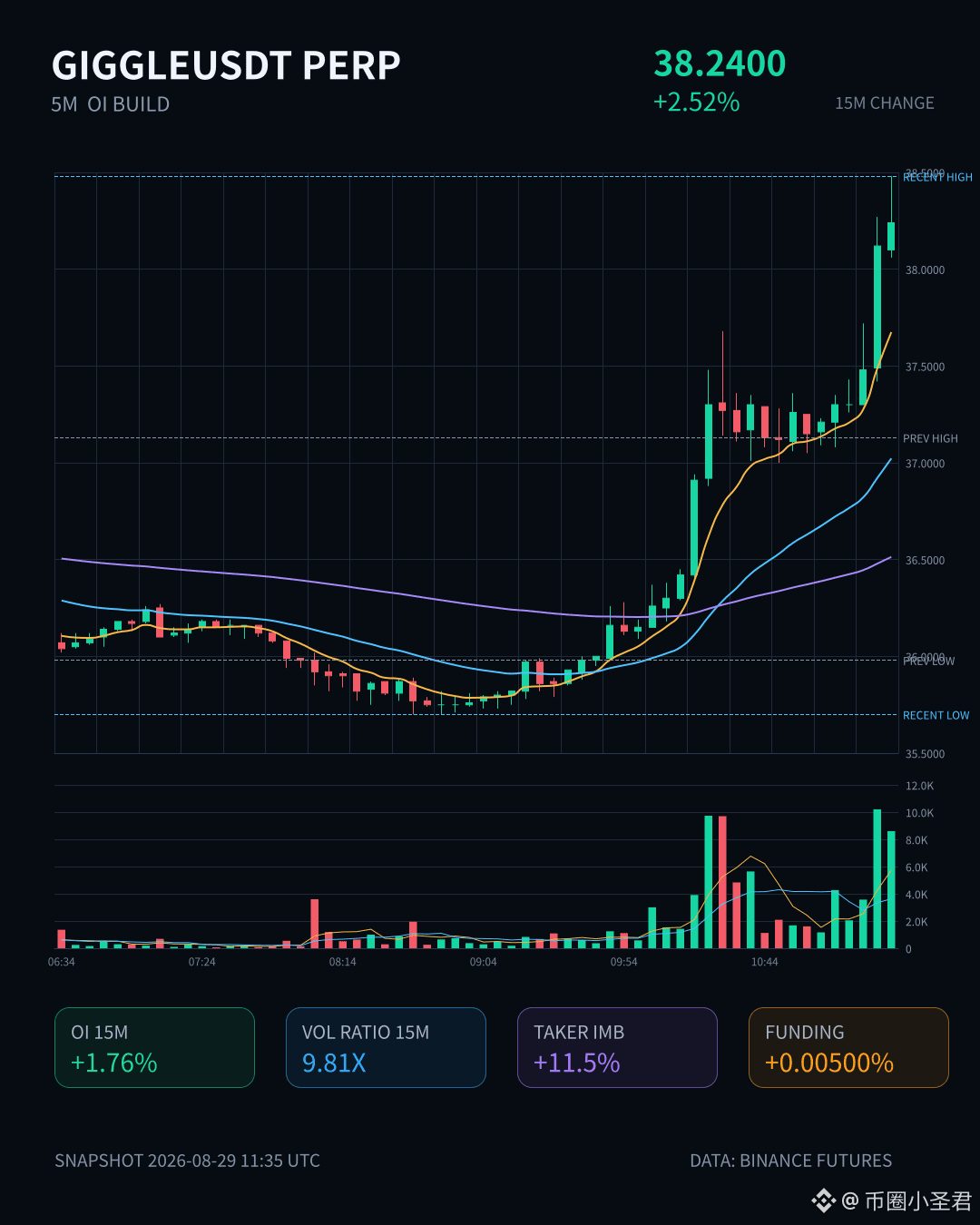Click the 09:54 time axis label
Screen dimensions: 980x1225
point(624,962)
